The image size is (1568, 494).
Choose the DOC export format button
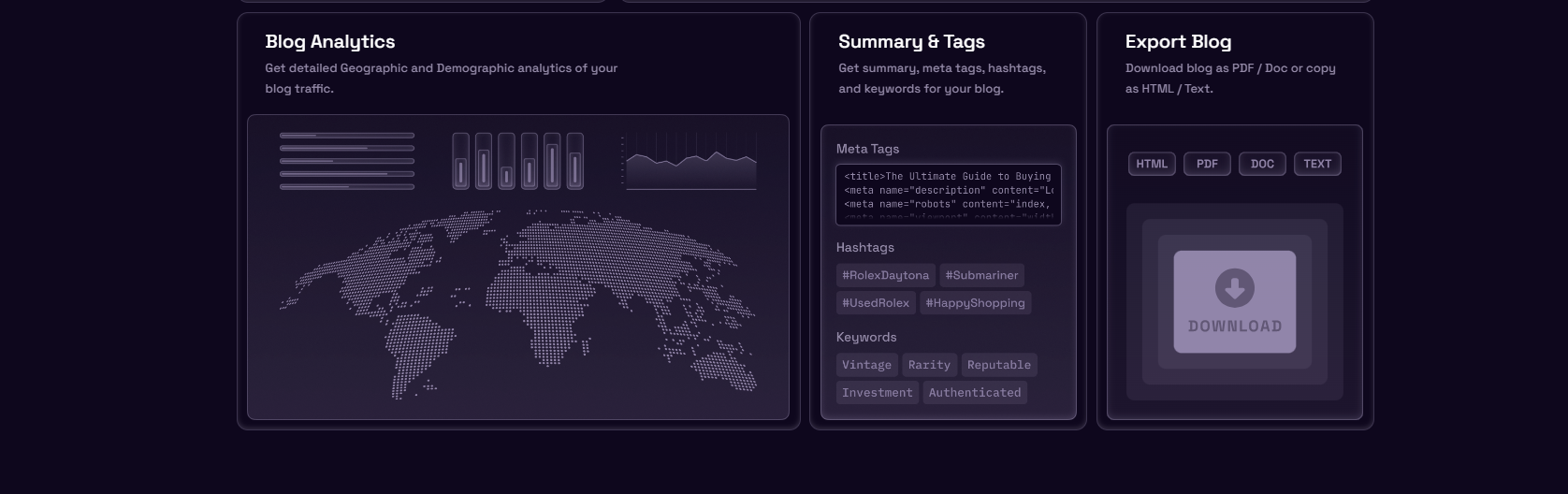click(x=1262, y=164)
